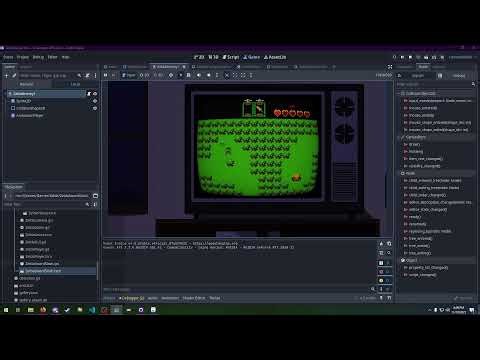This screenshot has width=480, height=360.
Task: Select the CollisionShape2D node
Action: pyautogui.click(x=30, y=108)
